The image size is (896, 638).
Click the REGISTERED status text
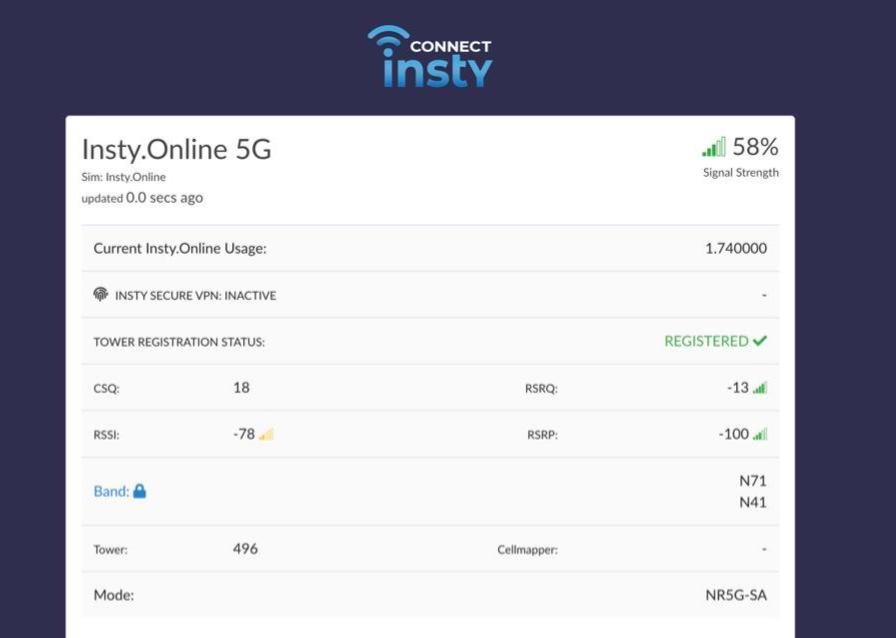[706, 341]
